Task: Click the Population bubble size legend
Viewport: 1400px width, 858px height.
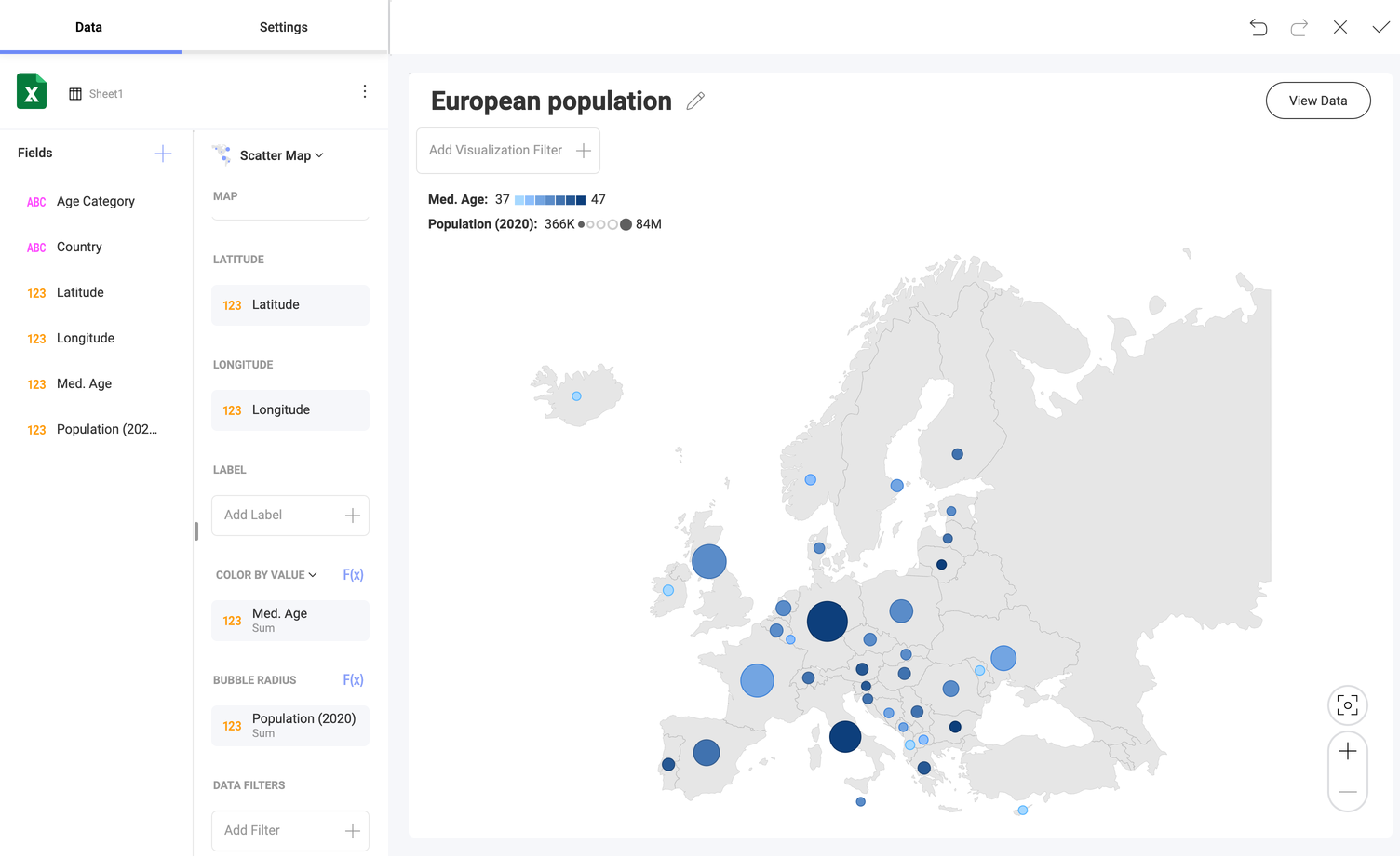Action: click(x=604, y=224)
